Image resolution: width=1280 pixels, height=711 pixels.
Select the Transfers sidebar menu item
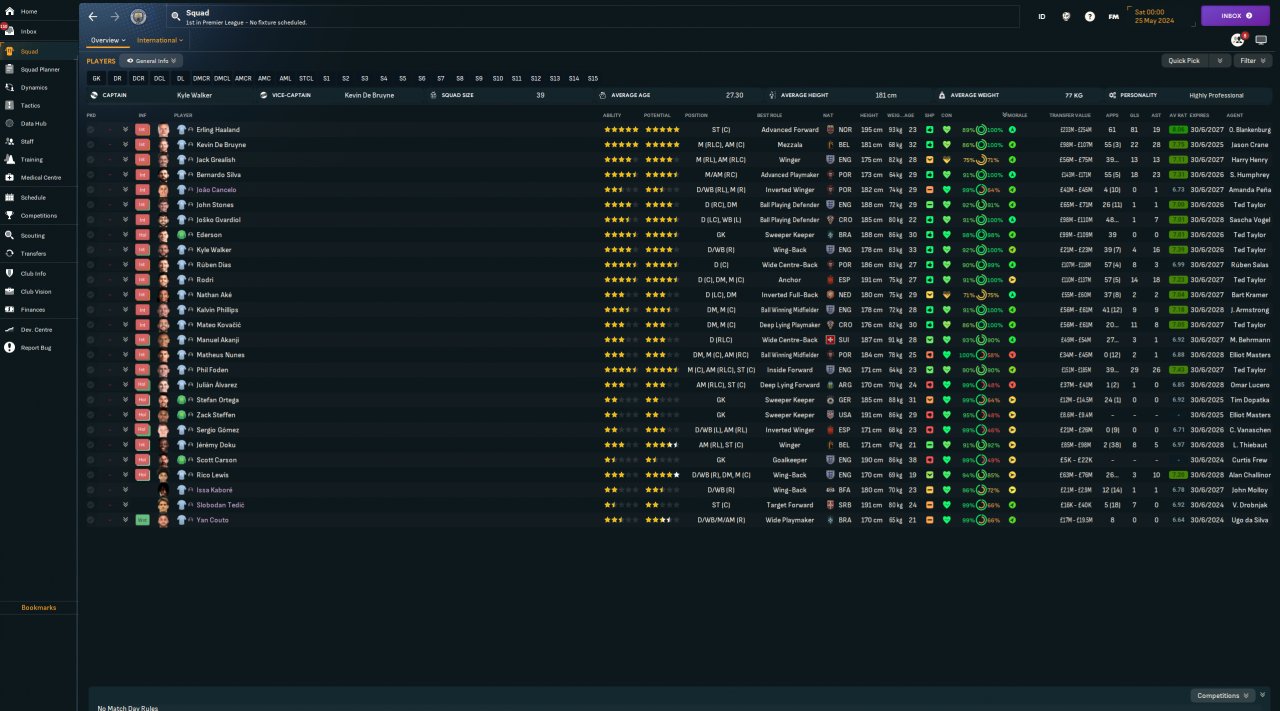pyautogui.click(x=33, y=254)
